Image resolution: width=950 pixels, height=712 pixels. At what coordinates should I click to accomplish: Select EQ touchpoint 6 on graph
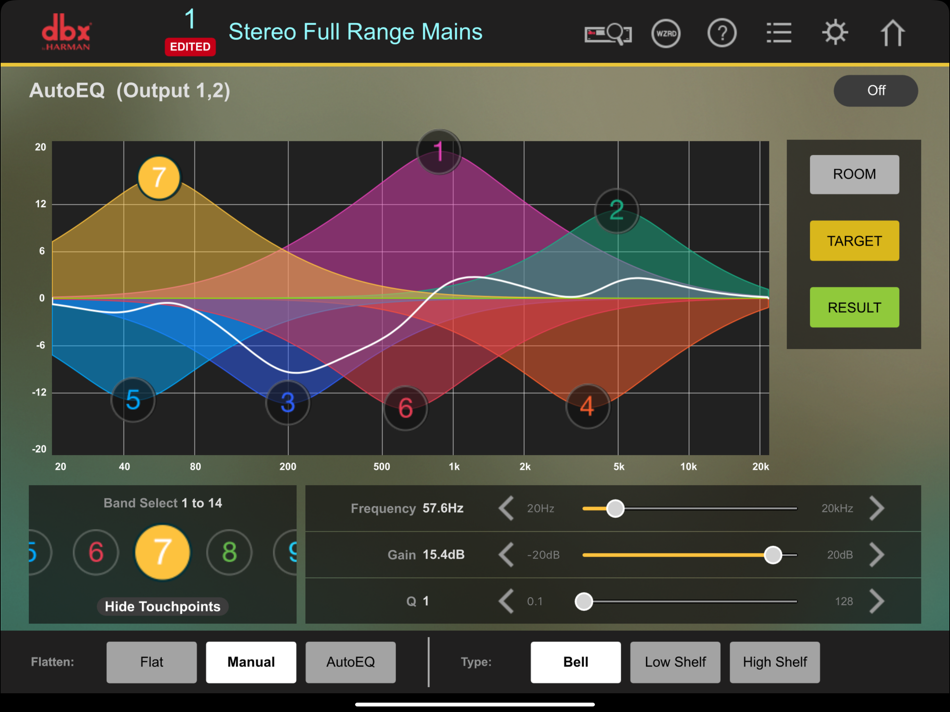coord(405,408)
